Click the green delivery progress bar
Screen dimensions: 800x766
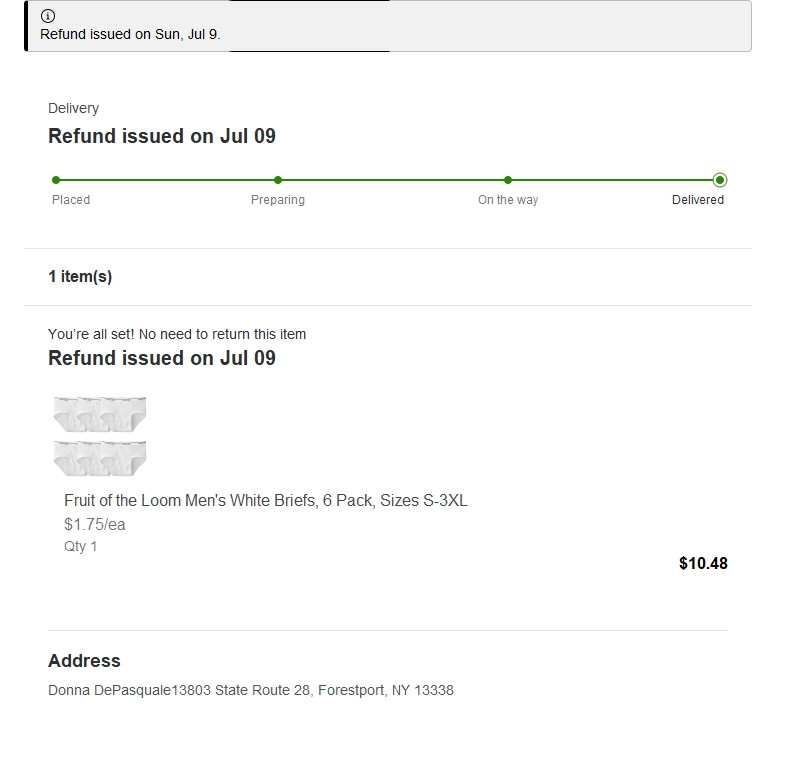pos(390,180)
